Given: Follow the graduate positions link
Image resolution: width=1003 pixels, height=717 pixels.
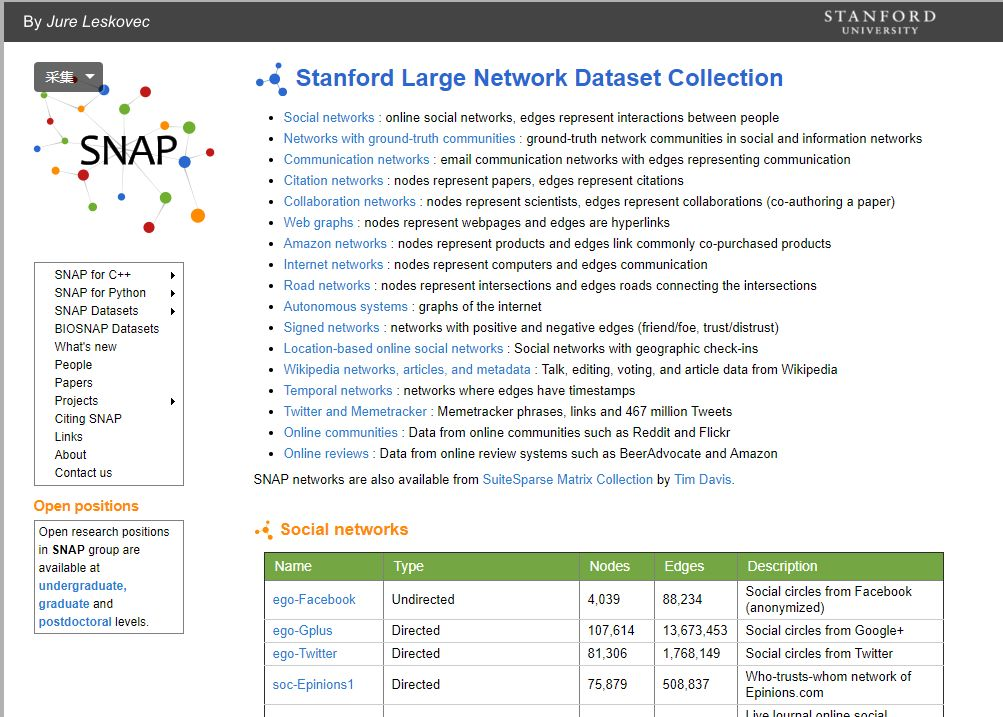Looking at the screenshot, I should pos(64,604).
